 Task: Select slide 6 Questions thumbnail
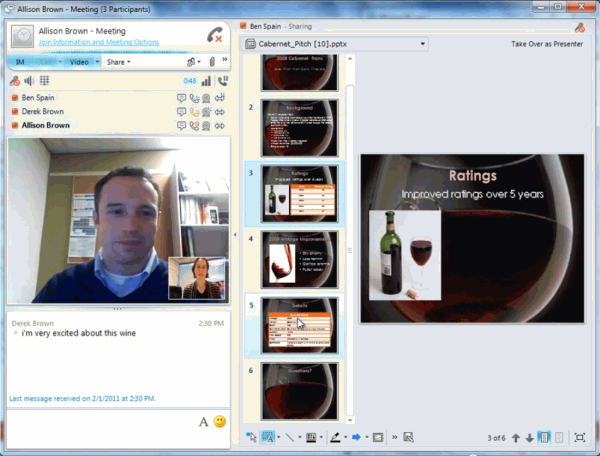click(x=300, y=391)
